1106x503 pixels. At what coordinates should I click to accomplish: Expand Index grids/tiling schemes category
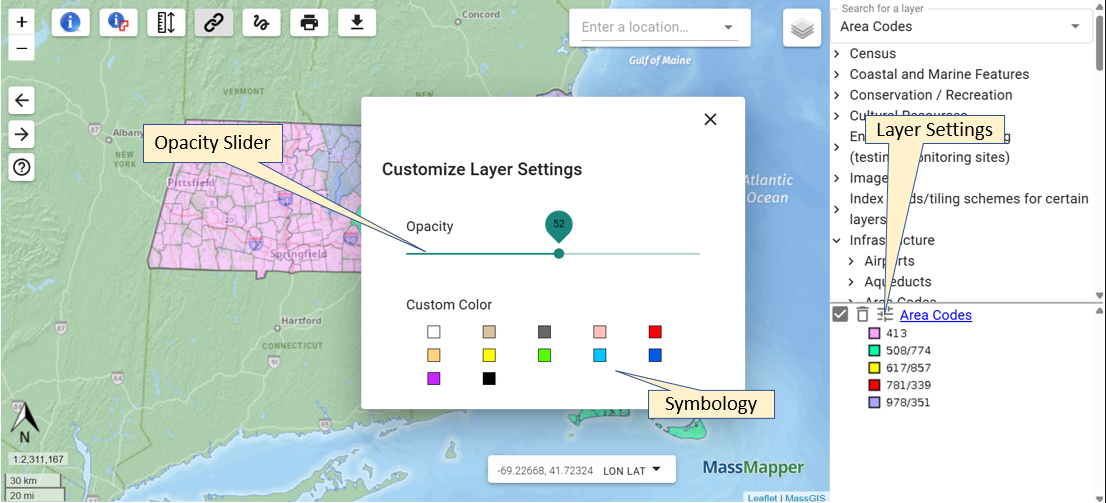tap(837, 210)
